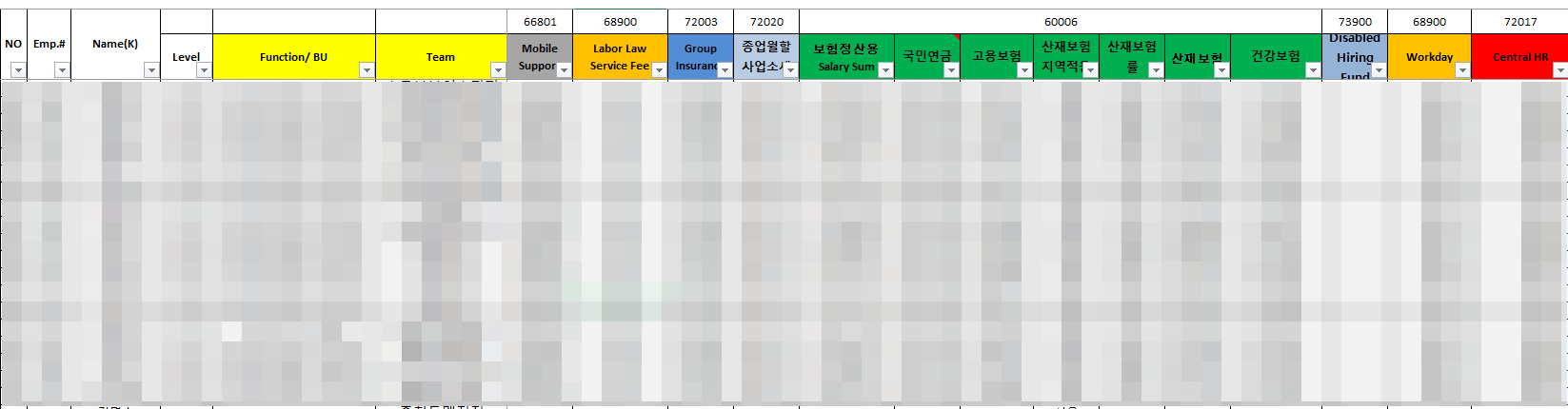Image resolution: width=1568 pixels, height=409 pixels.
Task: Click the merged 60006 code cell
Action: [x=1061, y=22]
